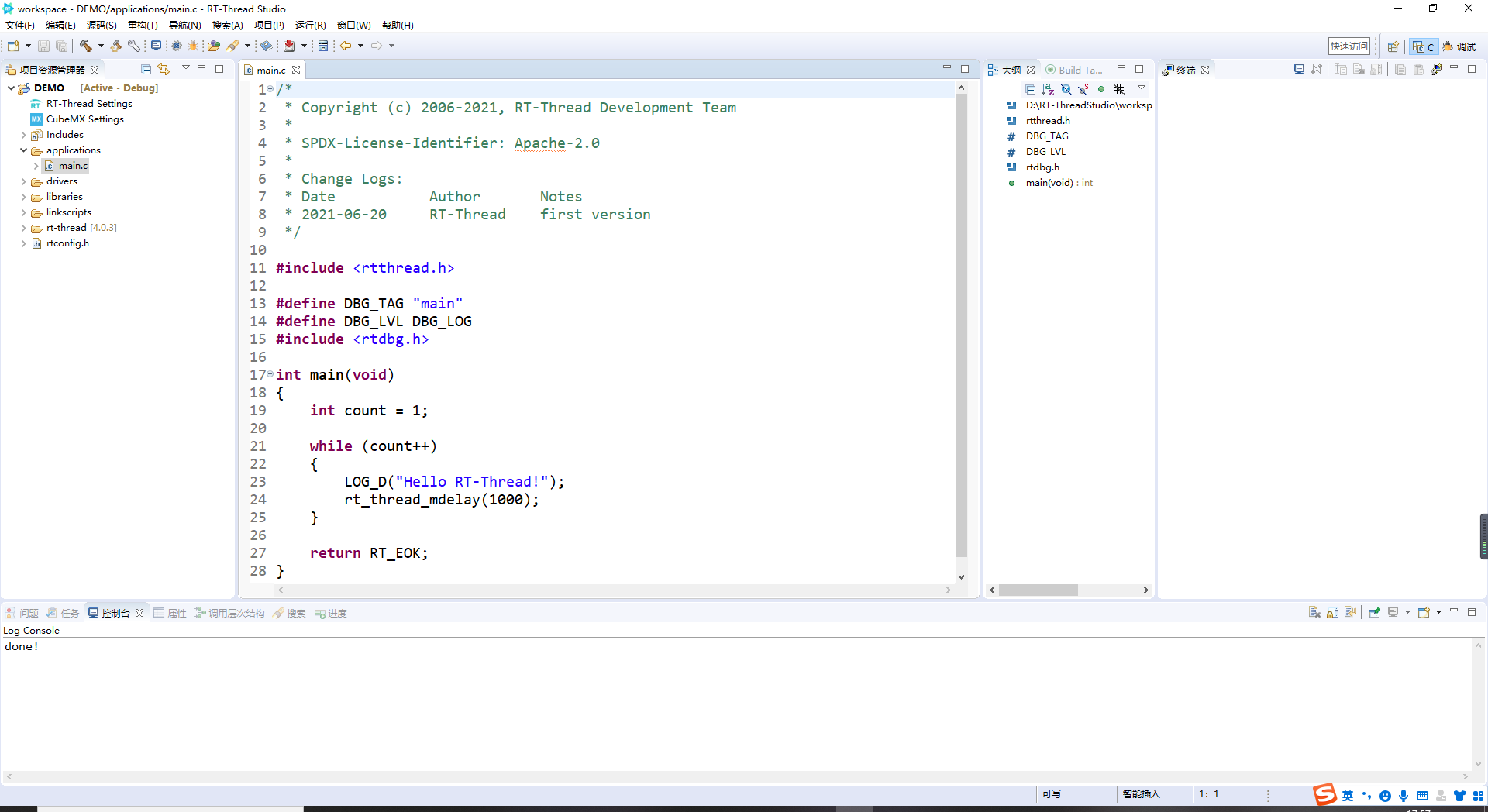The image size is (1488, 812).
Task: Start debugging with the bug icon
Action: point(193,46)
